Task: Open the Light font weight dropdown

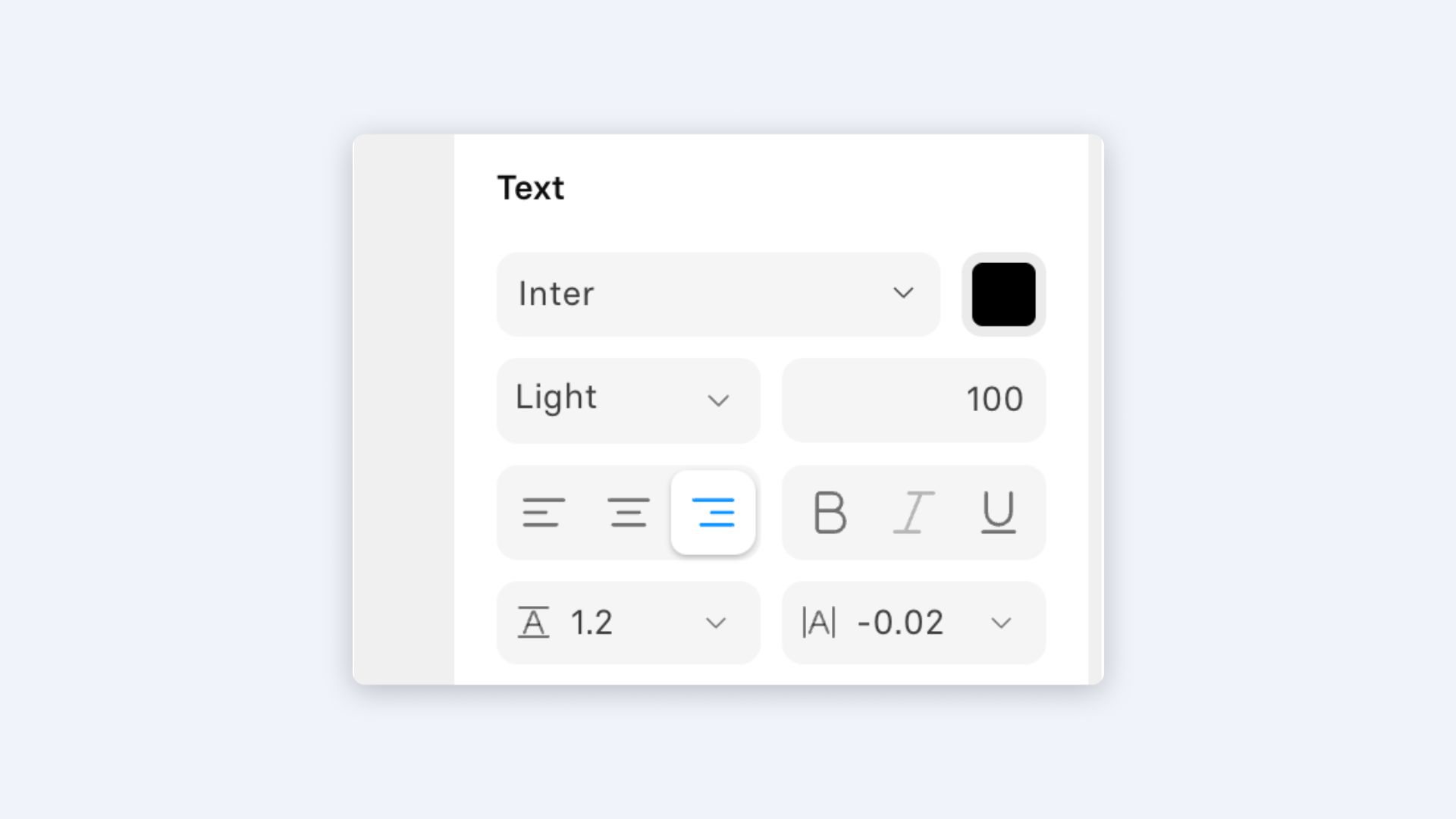Action: (629, 400)
